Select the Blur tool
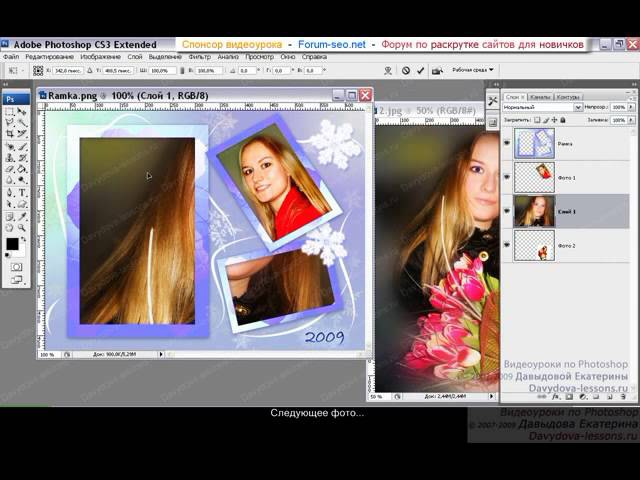Image resolution: width=640 pixels, height=480 pixels. click(x=10, y=180)
